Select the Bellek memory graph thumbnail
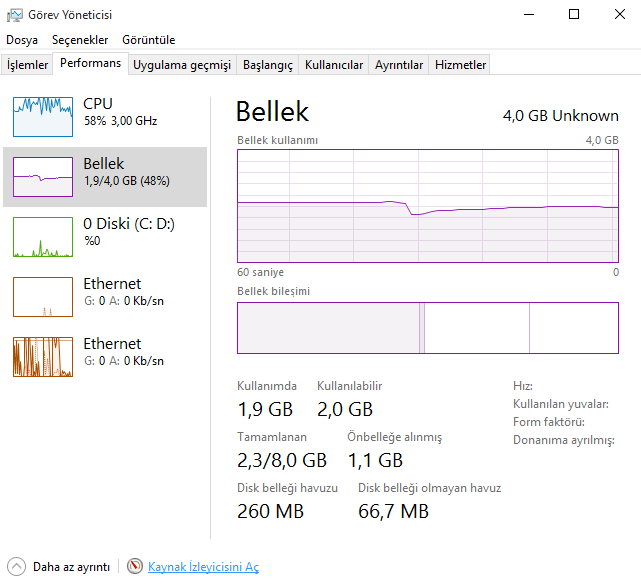 pyautogui.click(x=43, y=177)
